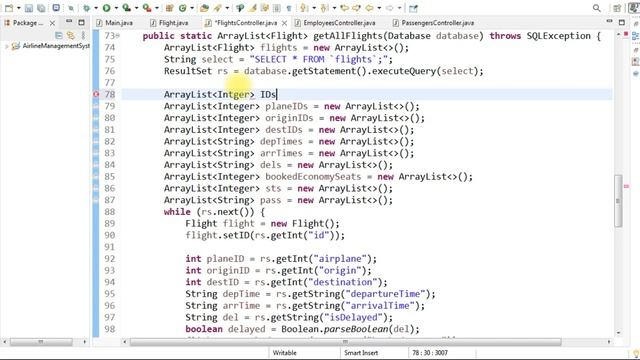Click the 78 : 30 : 3007 position field
This screenshot has width=640, height=360.
coord(430,353)
